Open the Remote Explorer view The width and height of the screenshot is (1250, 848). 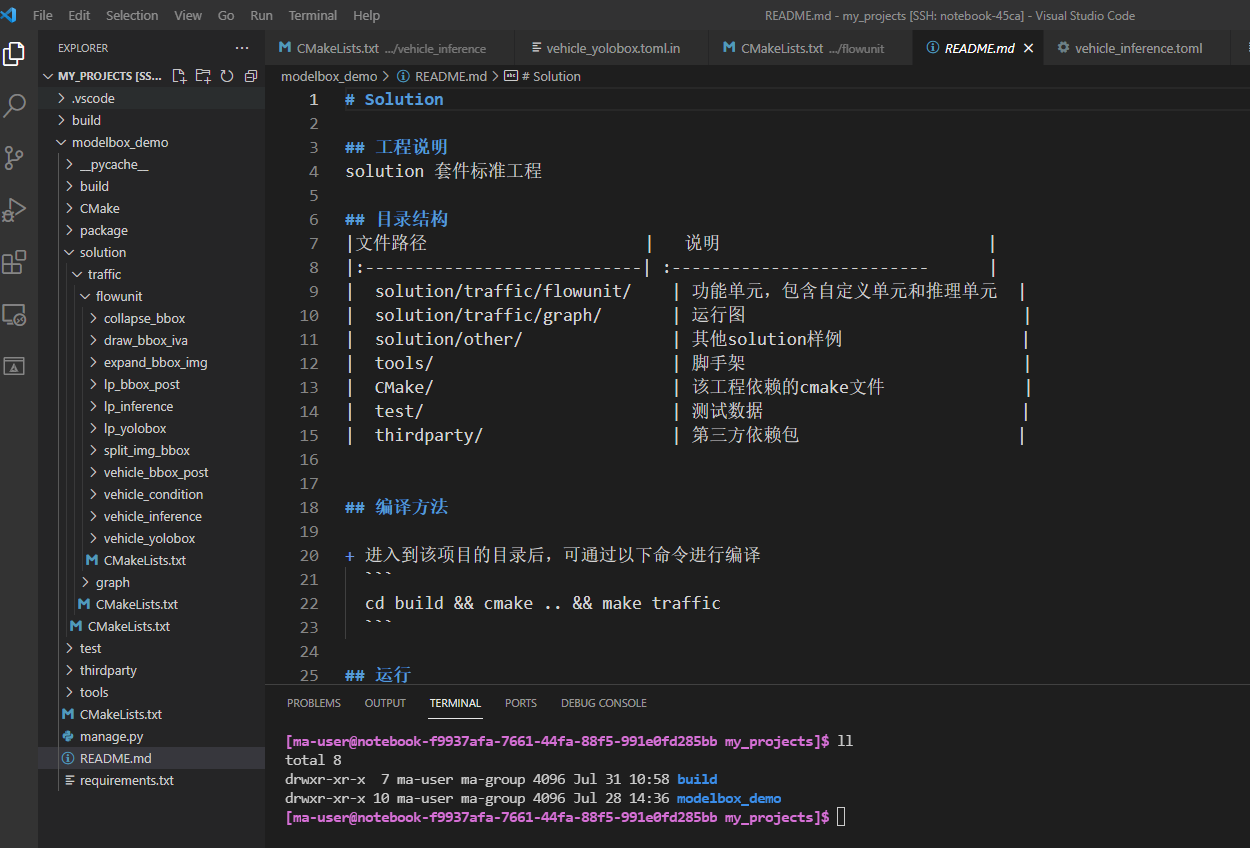tap(15, 315)
